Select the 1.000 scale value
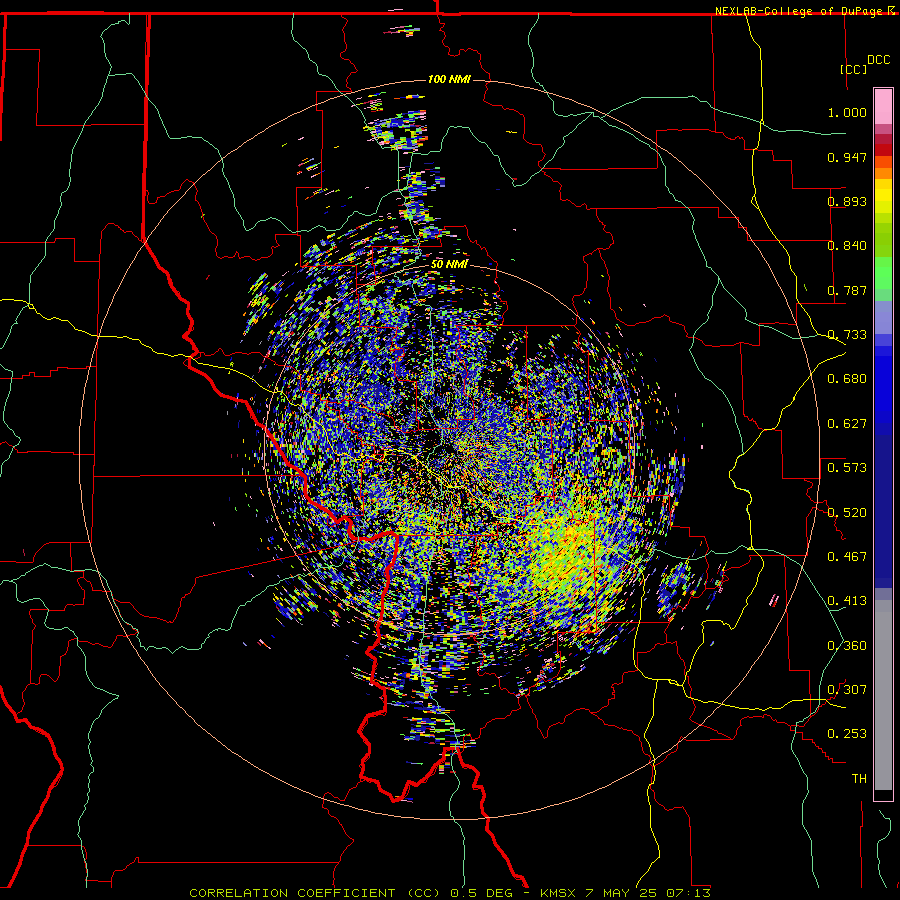Viewport: 900px width, 900px height. 847,112
